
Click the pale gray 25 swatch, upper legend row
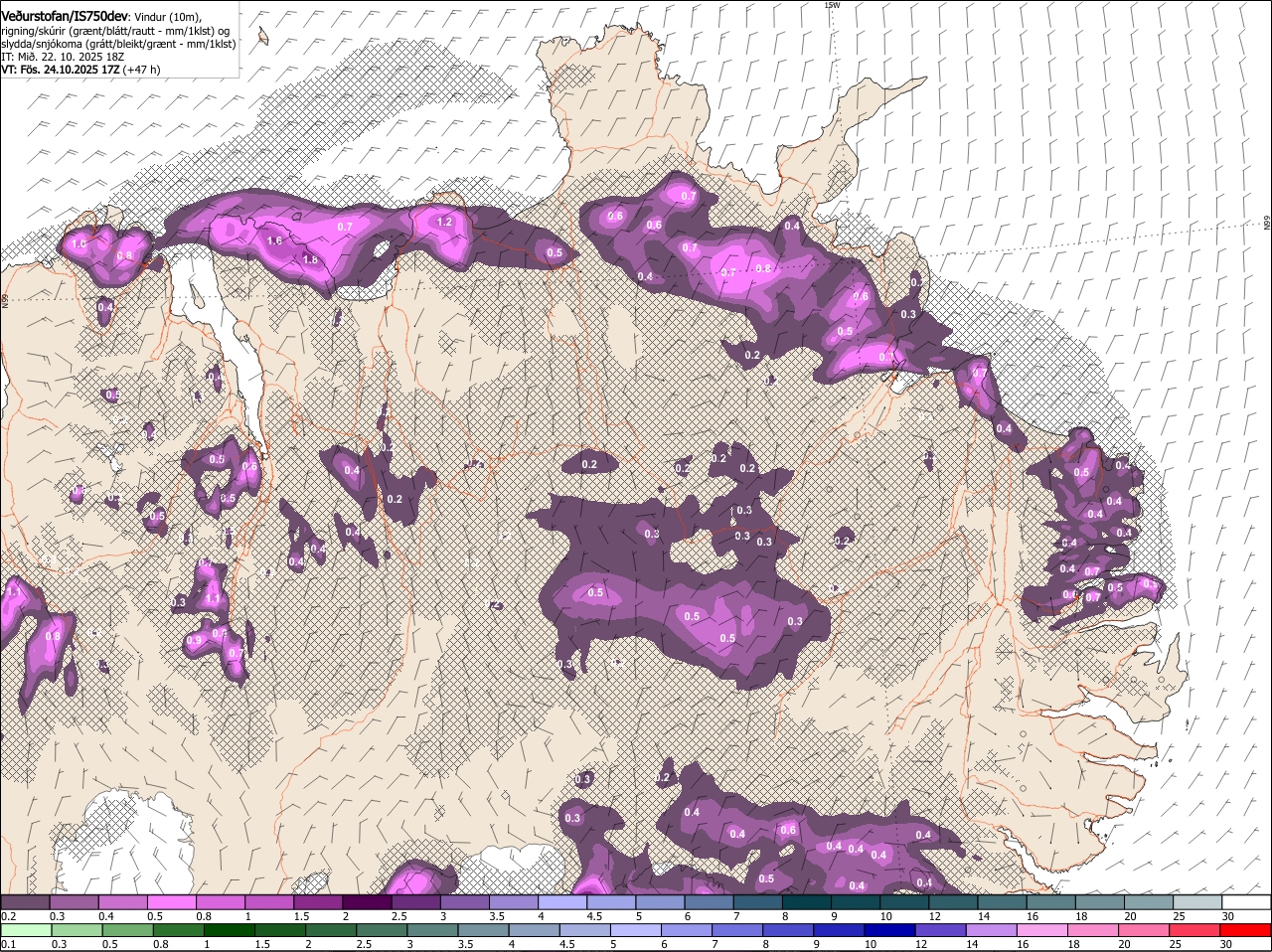[x=1198, y=902]
